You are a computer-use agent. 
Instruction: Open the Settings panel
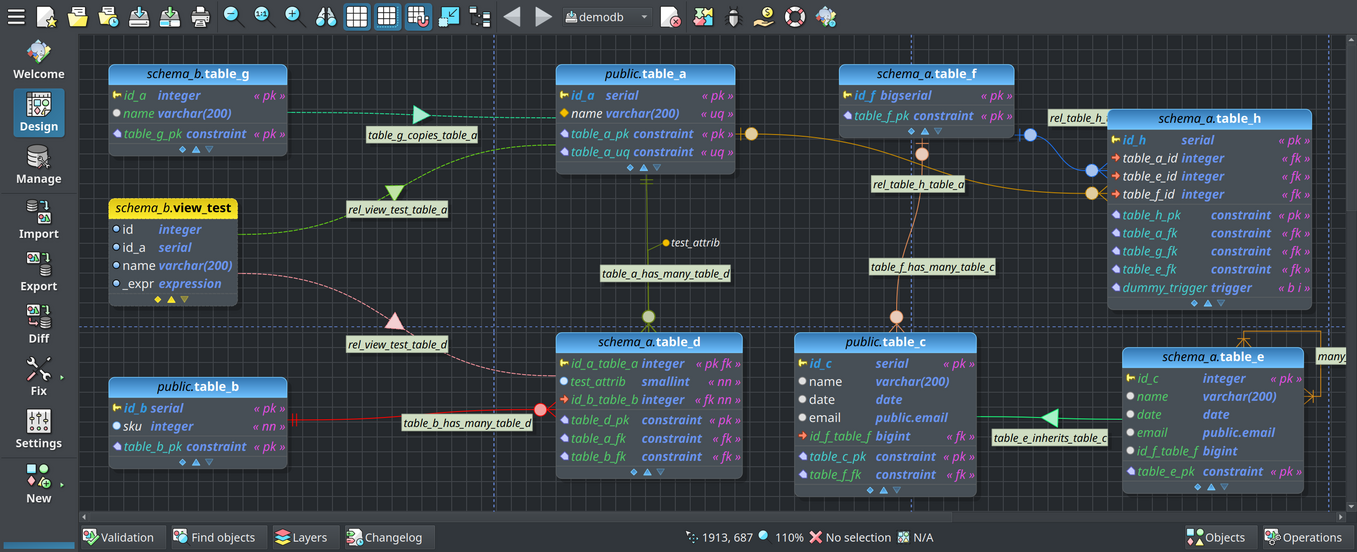point(38,429)
